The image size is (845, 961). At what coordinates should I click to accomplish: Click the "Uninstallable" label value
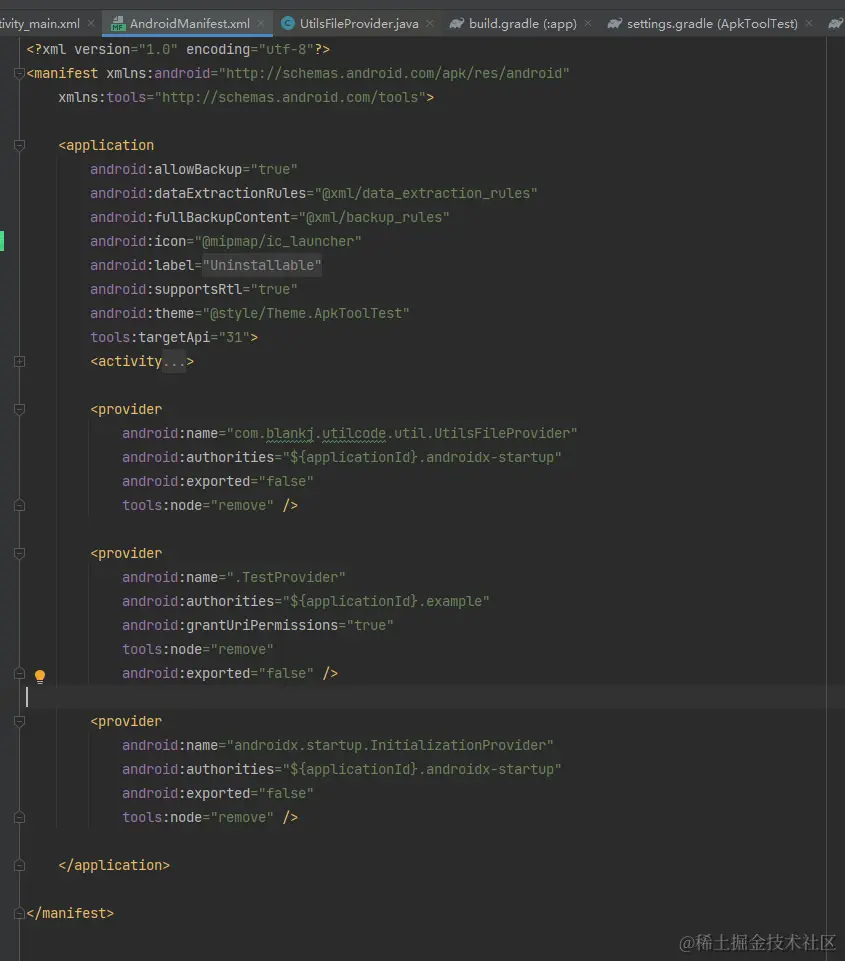tap(262, 265)
